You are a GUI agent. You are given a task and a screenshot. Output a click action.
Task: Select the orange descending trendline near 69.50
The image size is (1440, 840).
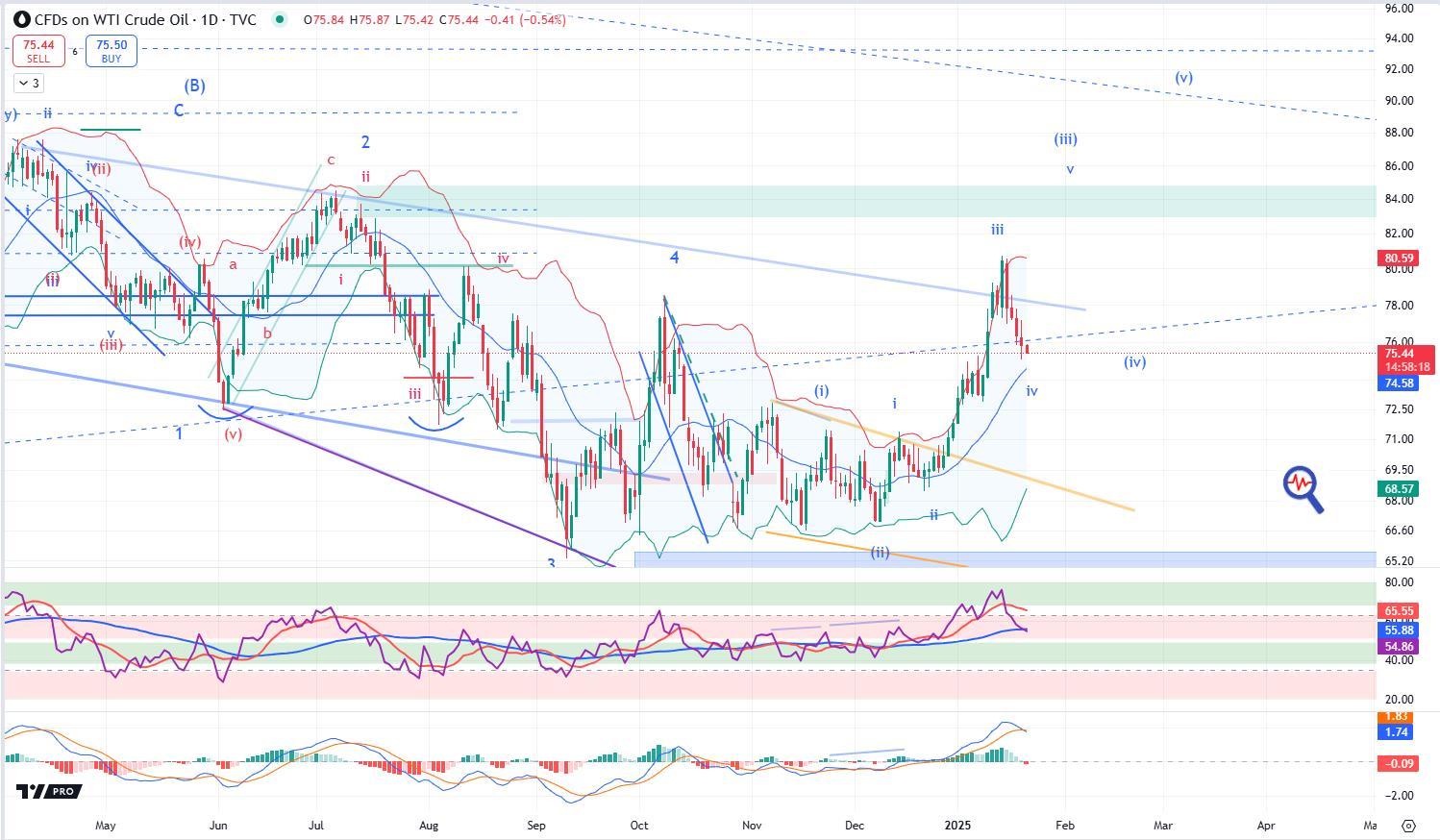point(952,455)
